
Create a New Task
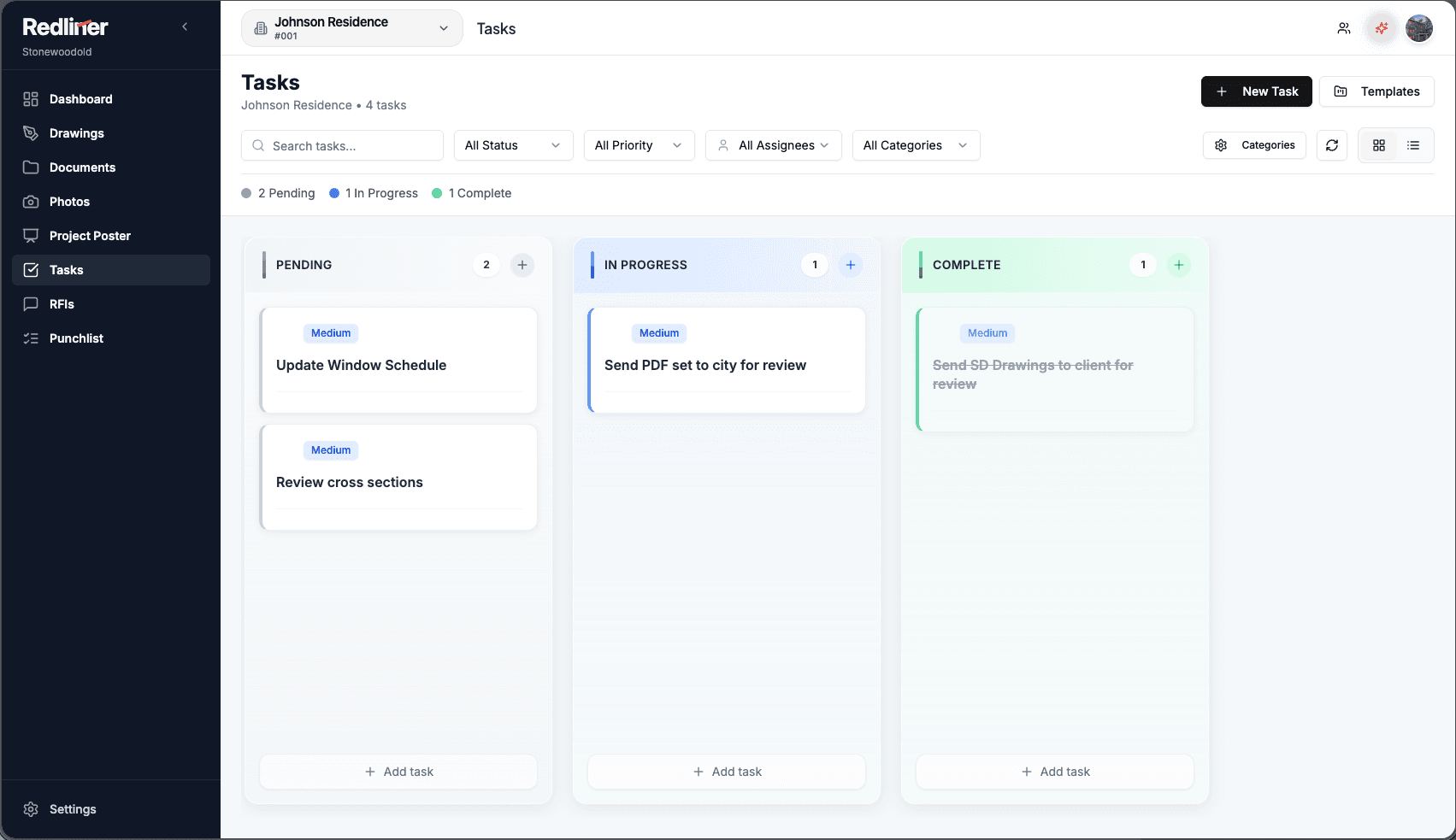click(1257, 91)
